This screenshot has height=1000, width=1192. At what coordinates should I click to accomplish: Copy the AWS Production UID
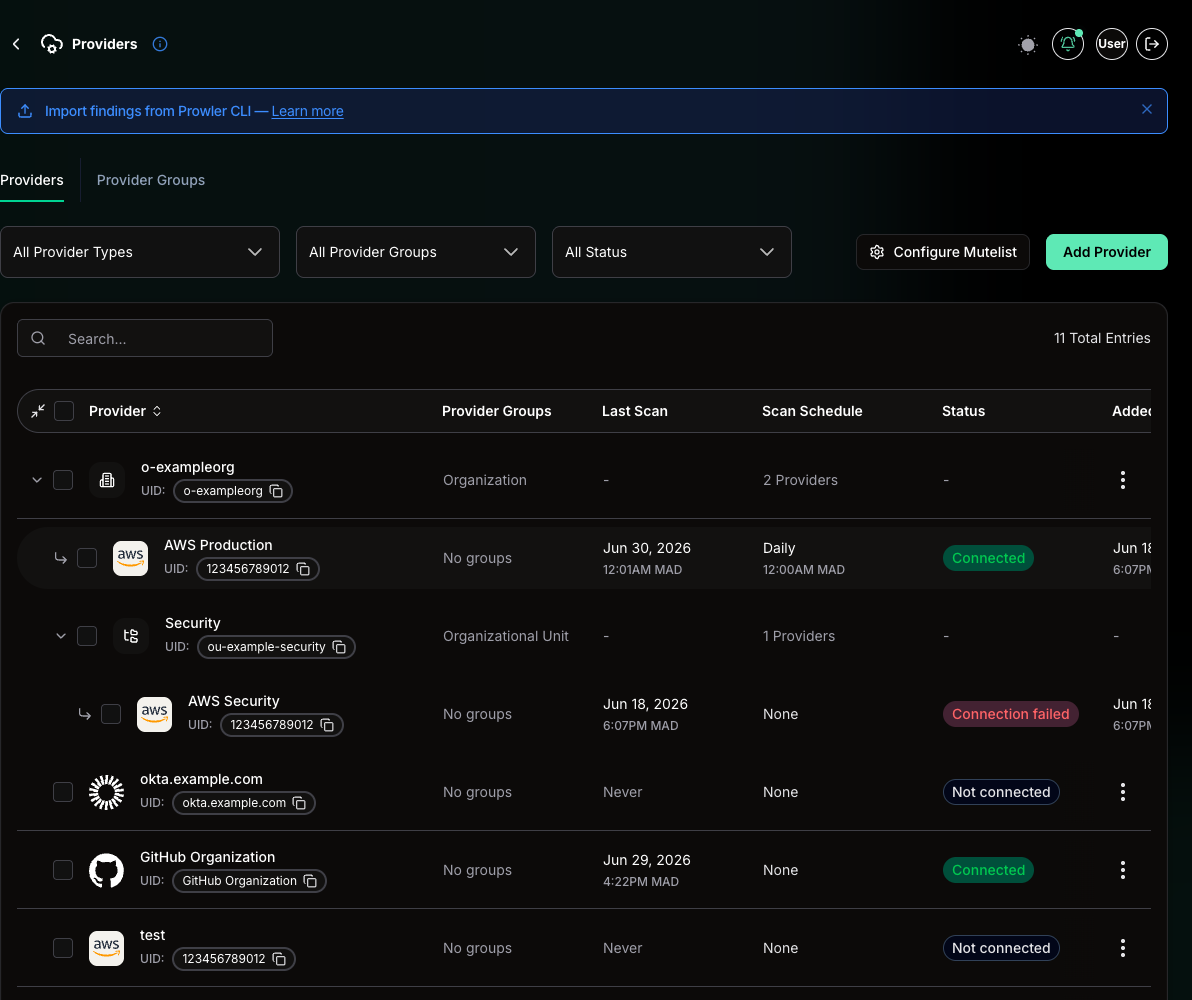coord(303,570)
